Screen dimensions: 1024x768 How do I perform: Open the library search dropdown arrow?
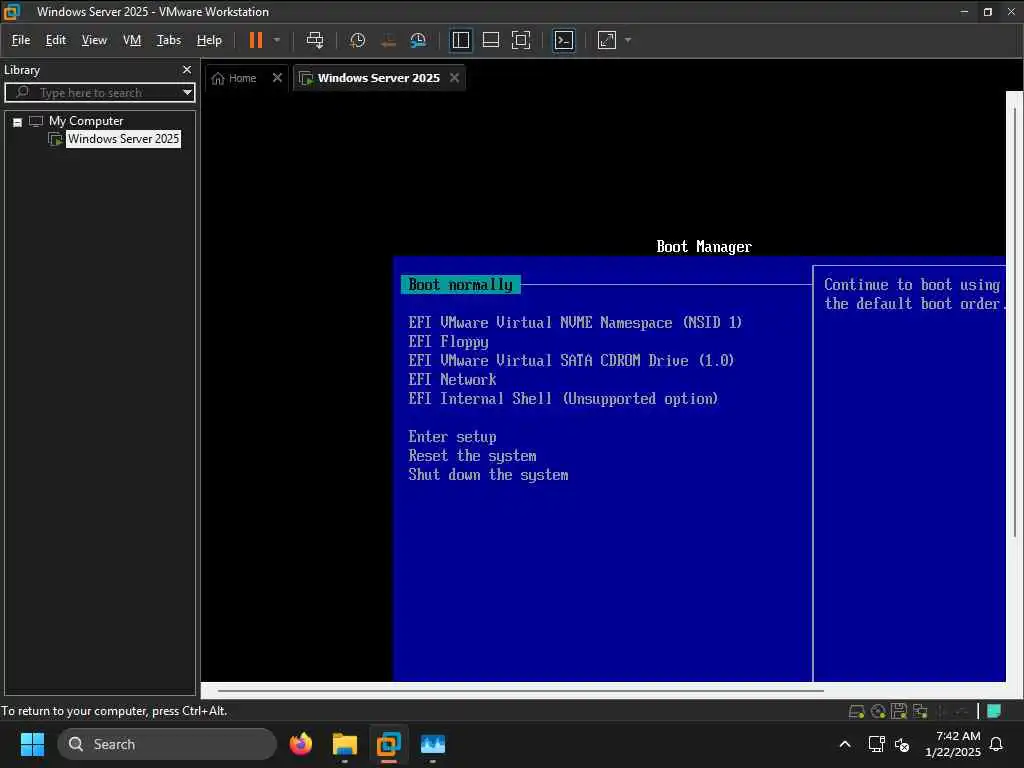tap(187, 93)
